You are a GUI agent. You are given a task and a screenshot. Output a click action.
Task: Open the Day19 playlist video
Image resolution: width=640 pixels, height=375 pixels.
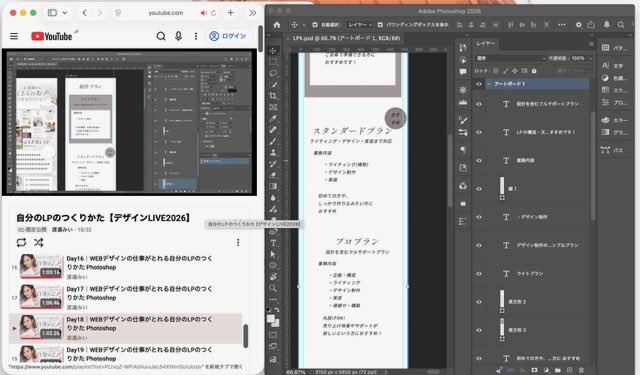(127, 354)
